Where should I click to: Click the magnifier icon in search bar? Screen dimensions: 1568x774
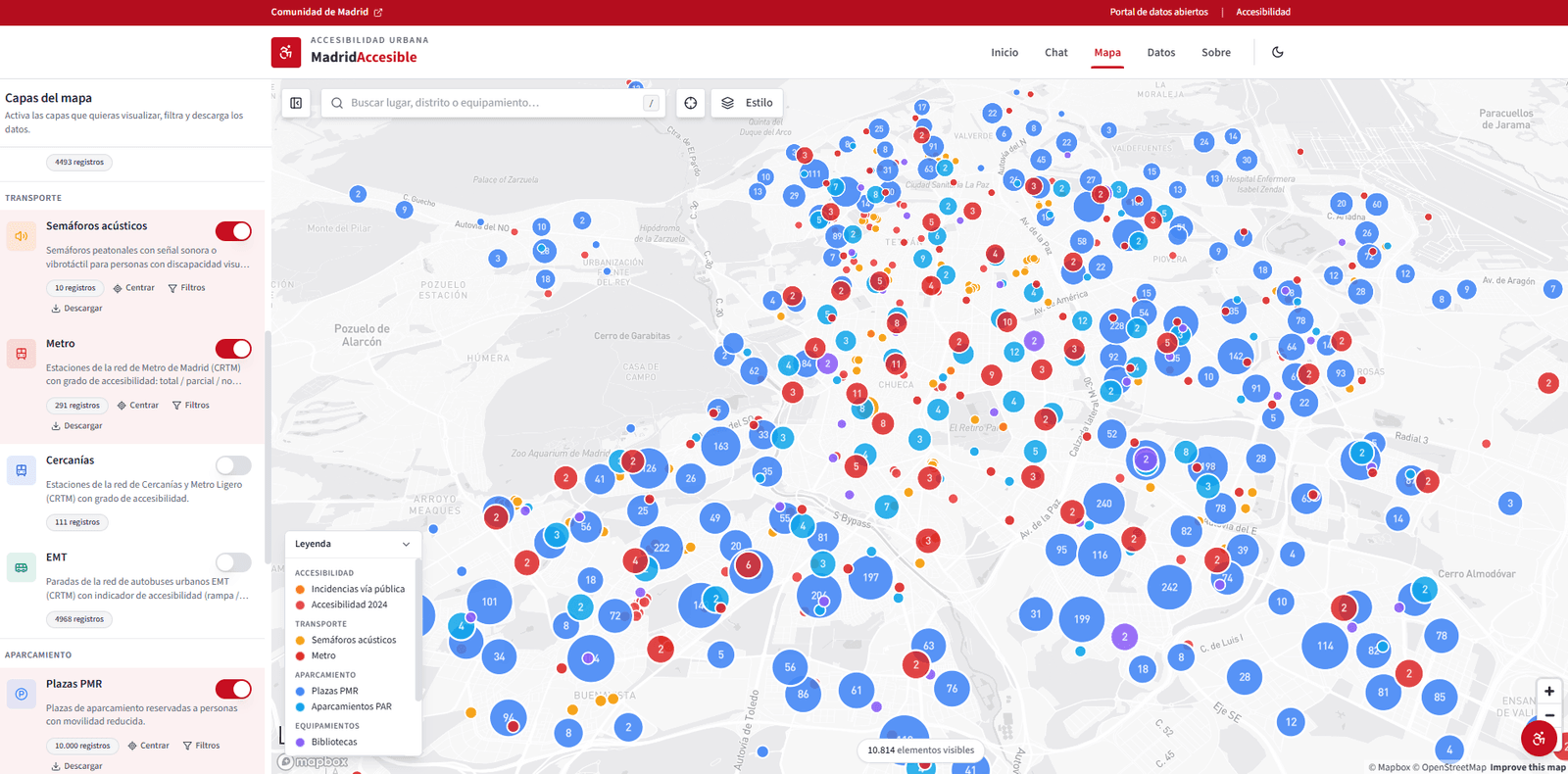coord(337,103)
